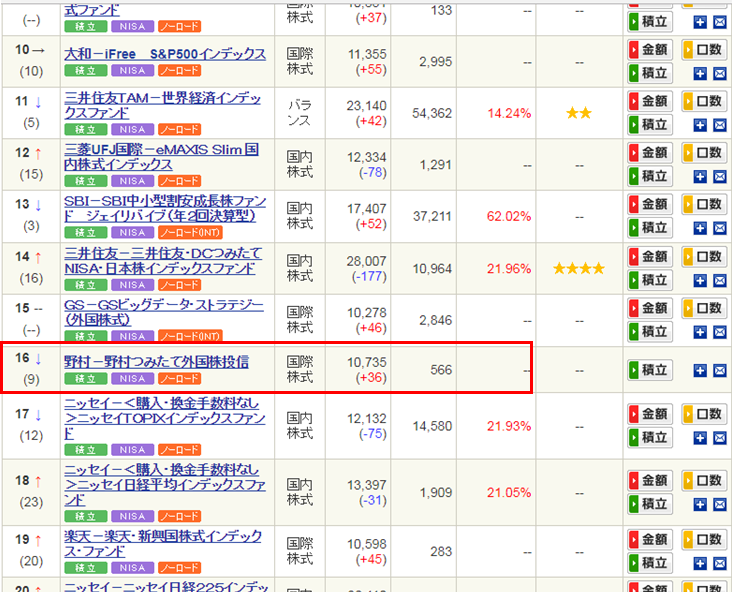Screen dimensions: 732x592
Task: Click 口数 button for SBI中小型割安成長株ファンド
Action: 704,204
